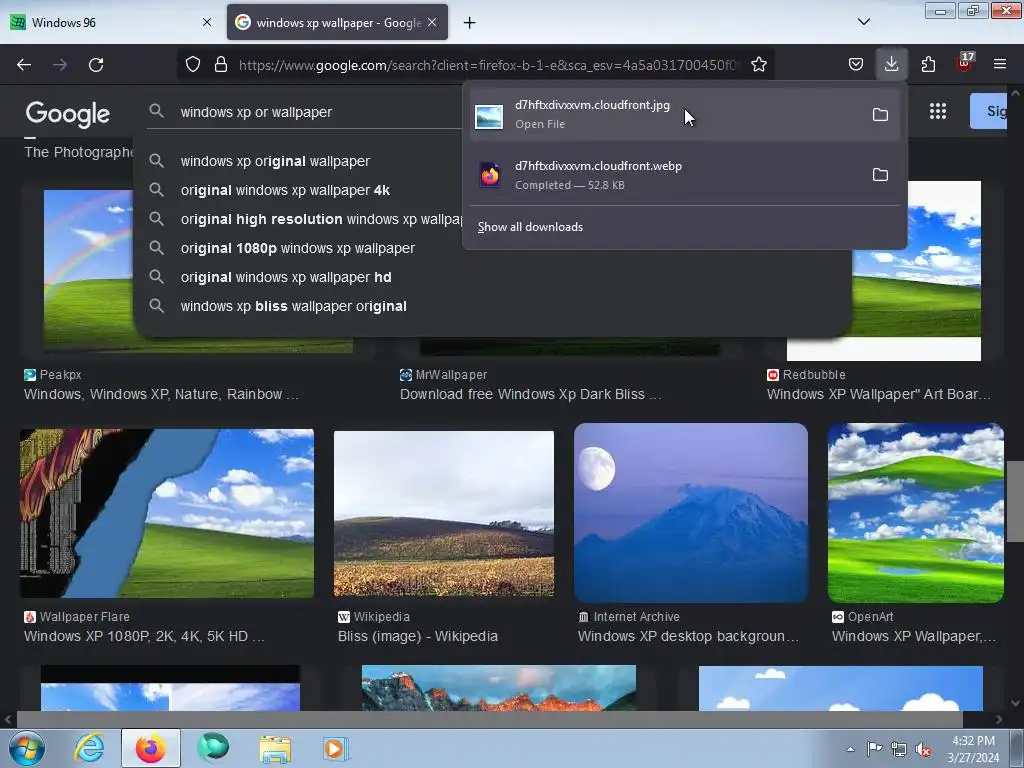
Task: Open Firefox application hamburger menu
Action: [1000, 64]
